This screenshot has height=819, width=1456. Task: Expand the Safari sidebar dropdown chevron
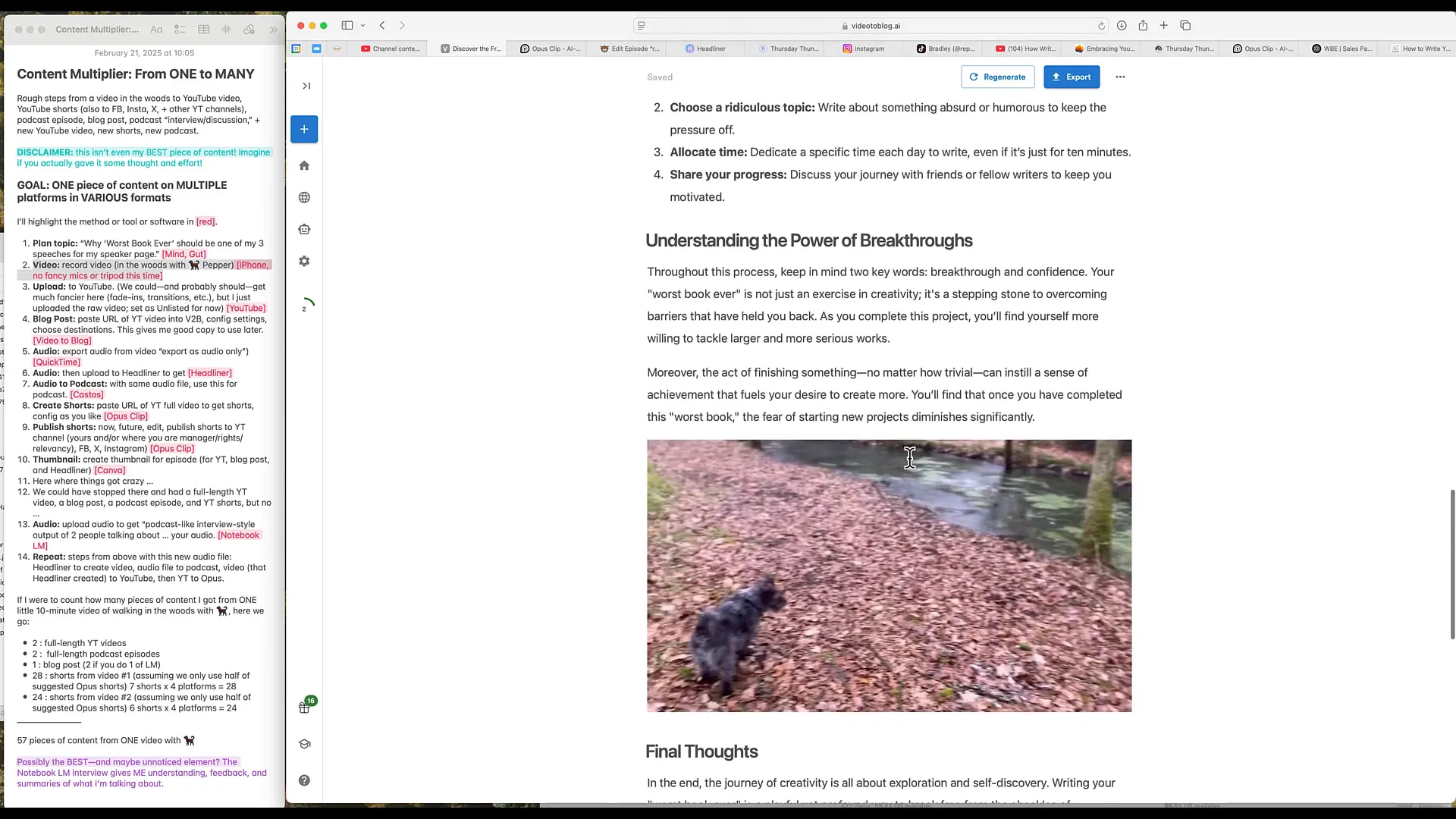point(363,26)
